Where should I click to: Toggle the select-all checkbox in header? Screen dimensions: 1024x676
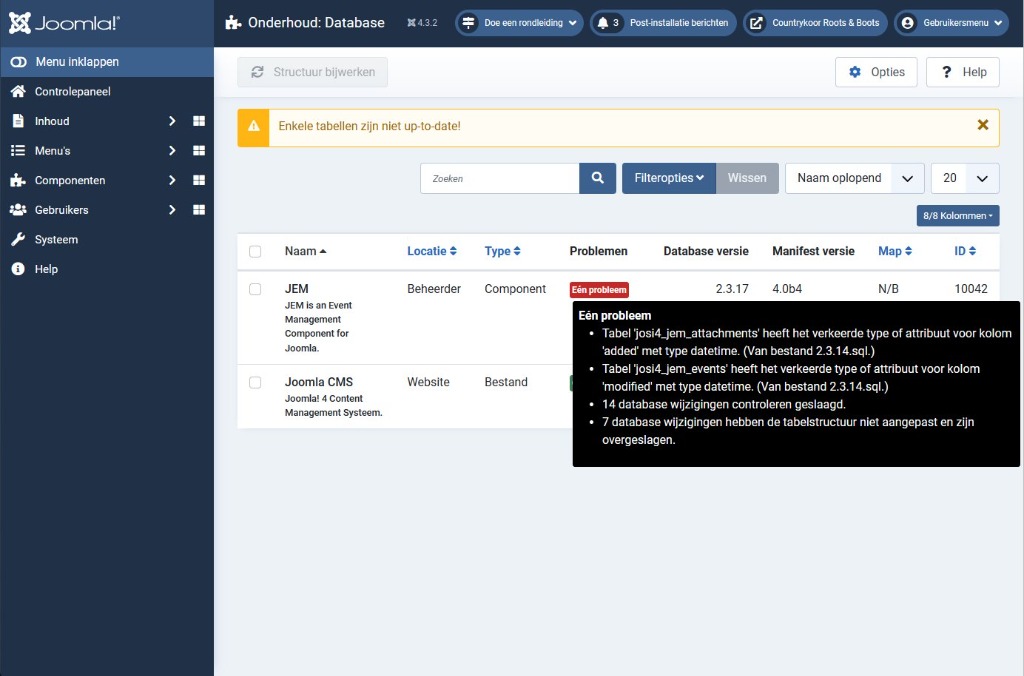tap(255, 251)
